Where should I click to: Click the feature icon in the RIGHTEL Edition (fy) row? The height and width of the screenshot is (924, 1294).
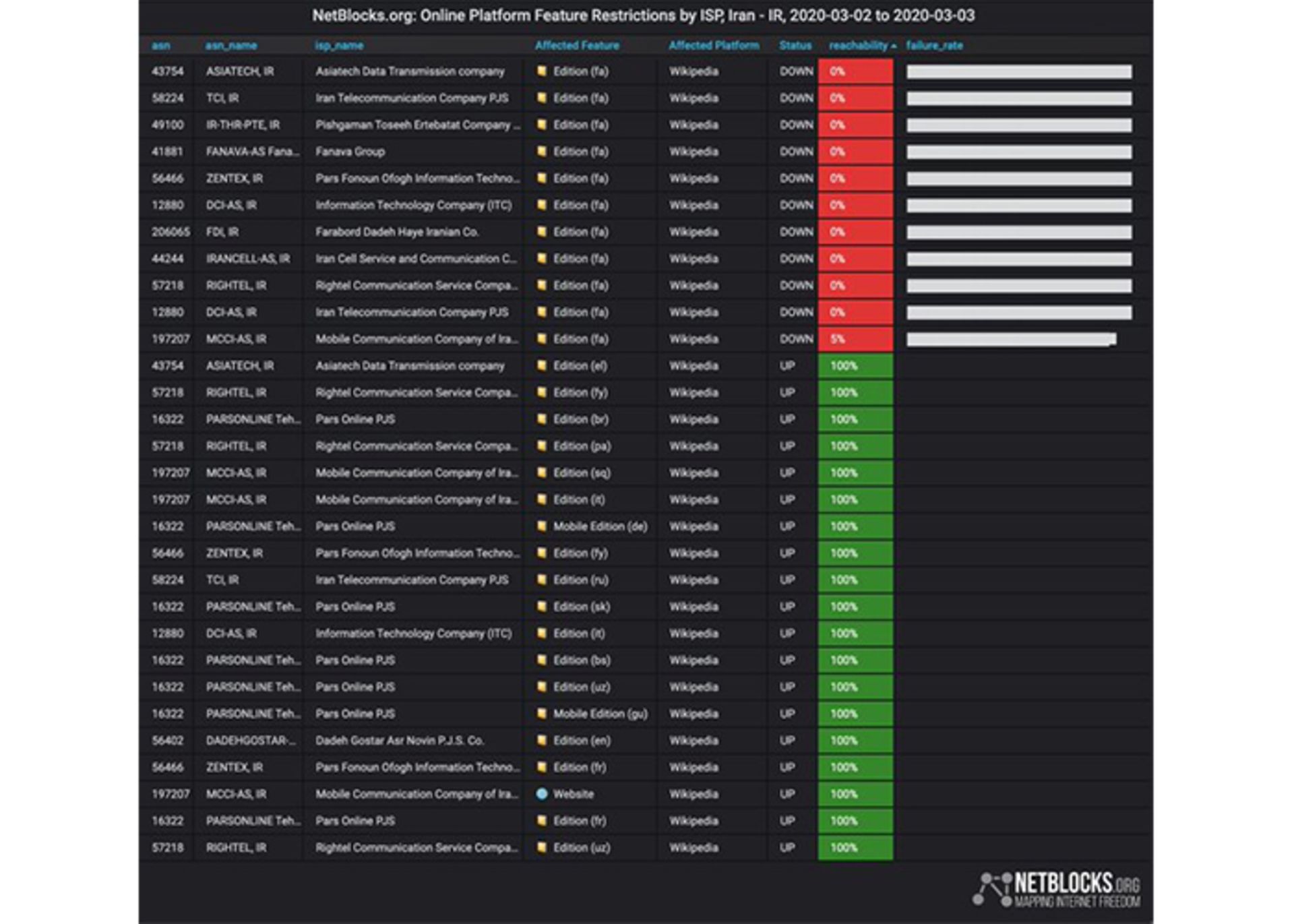click(x=541, y=392)
